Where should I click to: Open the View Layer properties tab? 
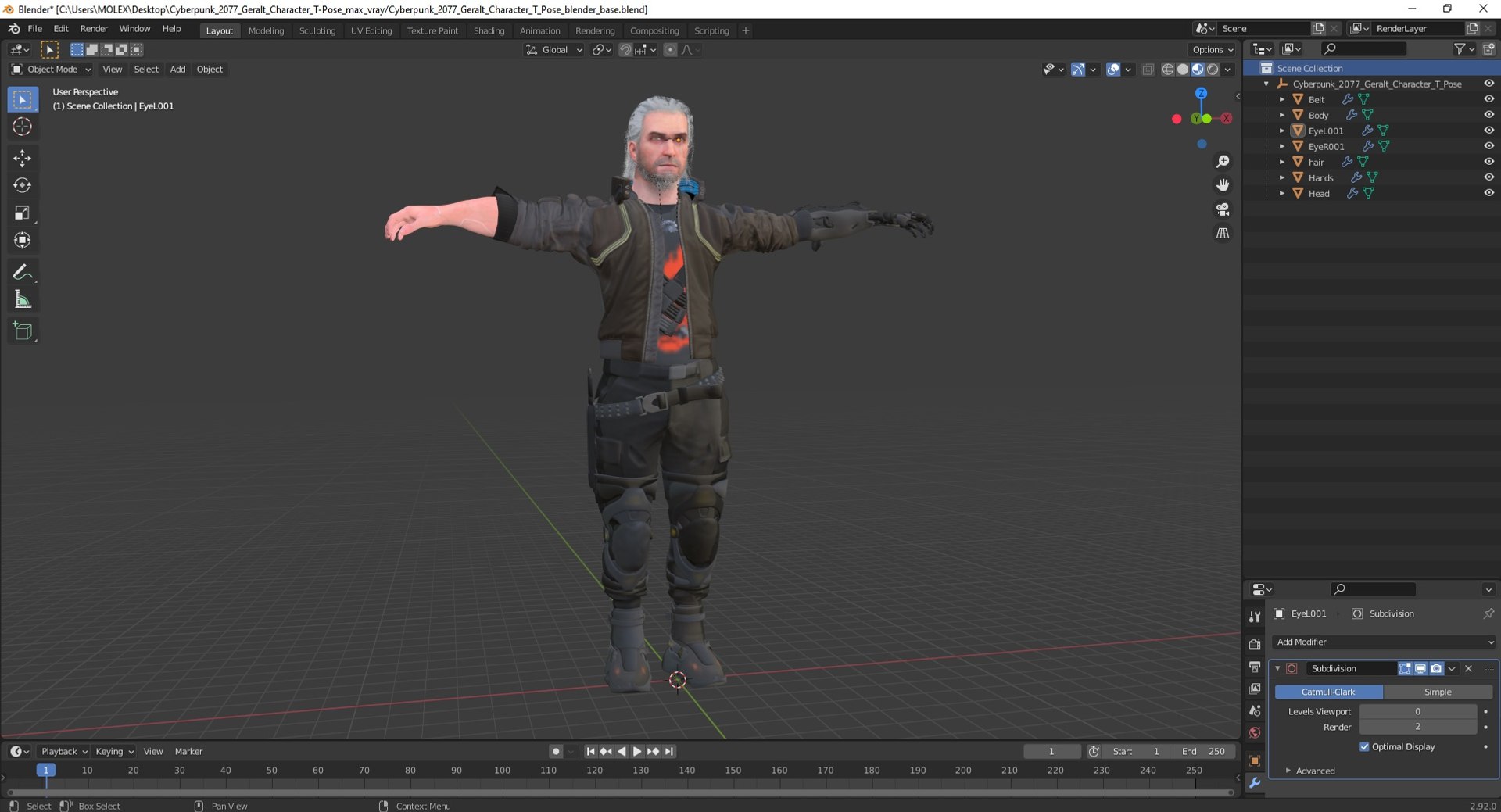1255,689
